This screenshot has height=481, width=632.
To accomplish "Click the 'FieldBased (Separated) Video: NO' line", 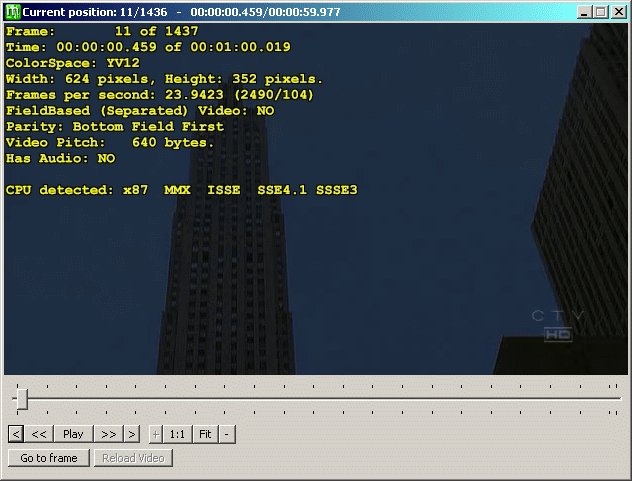I will click(140, 111).
